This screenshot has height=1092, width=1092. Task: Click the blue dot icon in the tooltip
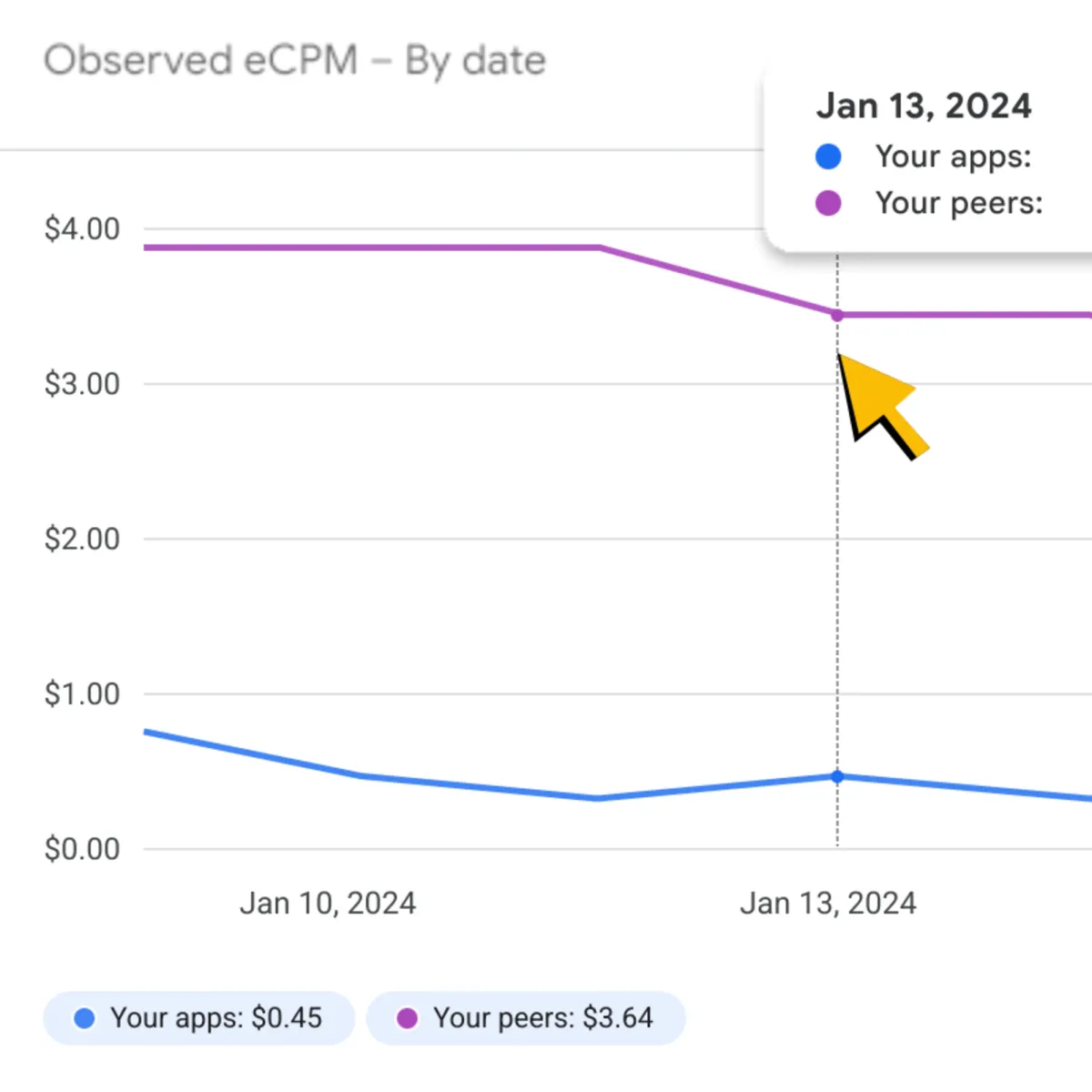[x=828, y=157]
